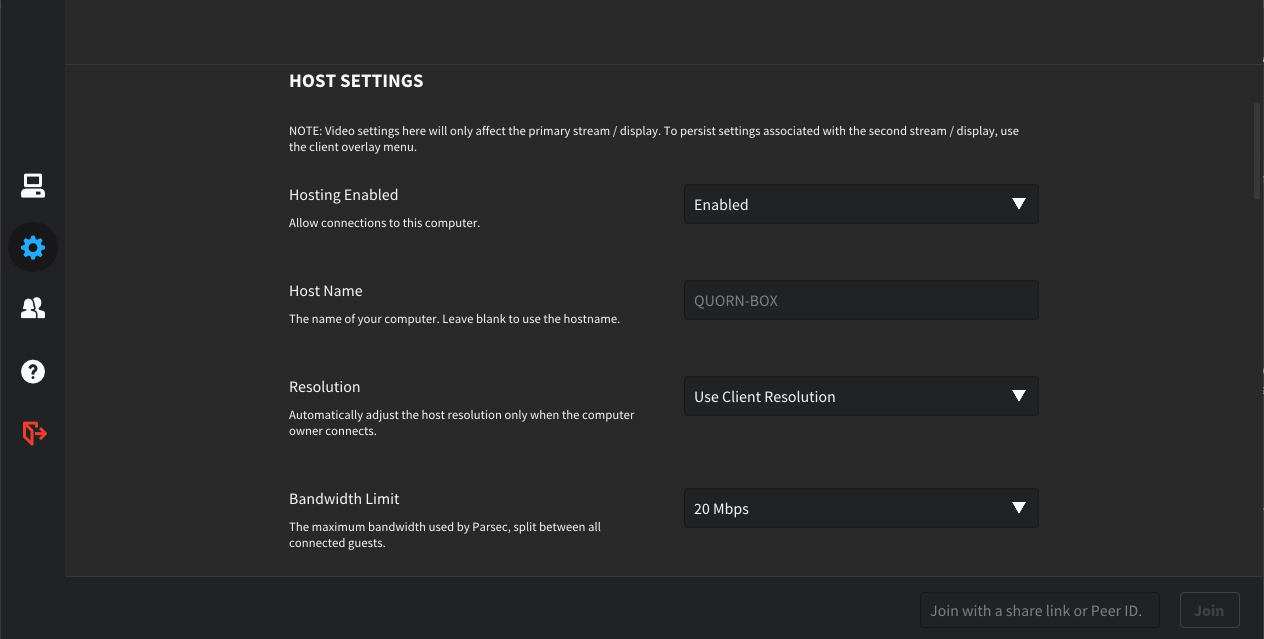Click the QUORN-BOX host name field
The image size is (1264, 639).
[860, 300]
